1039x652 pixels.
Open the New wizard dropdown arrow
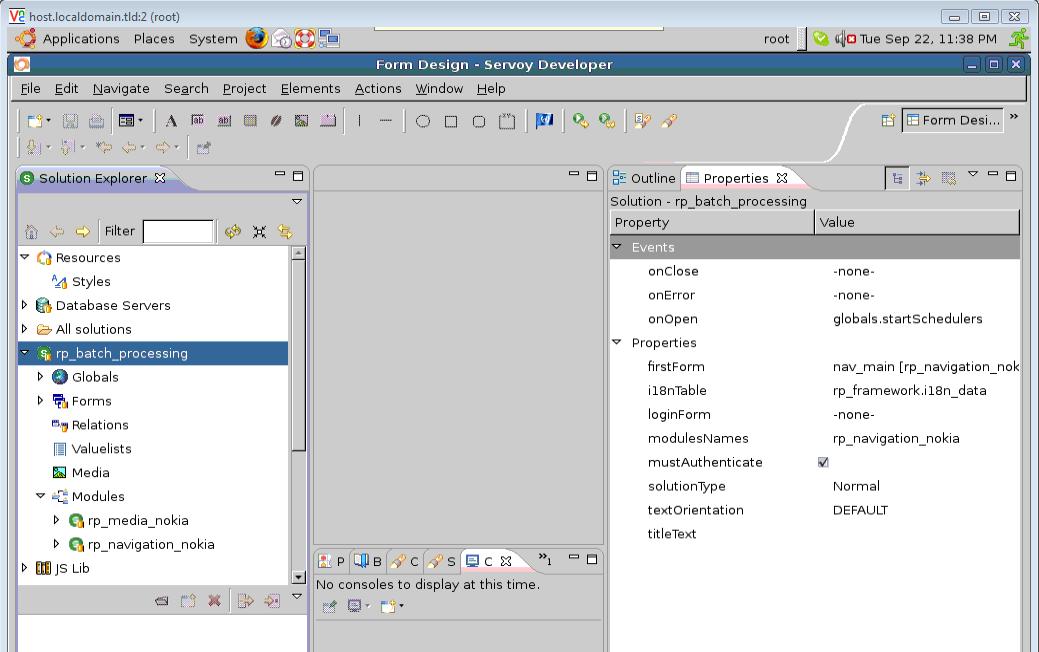pyautogui.click(x=48, y=121)
